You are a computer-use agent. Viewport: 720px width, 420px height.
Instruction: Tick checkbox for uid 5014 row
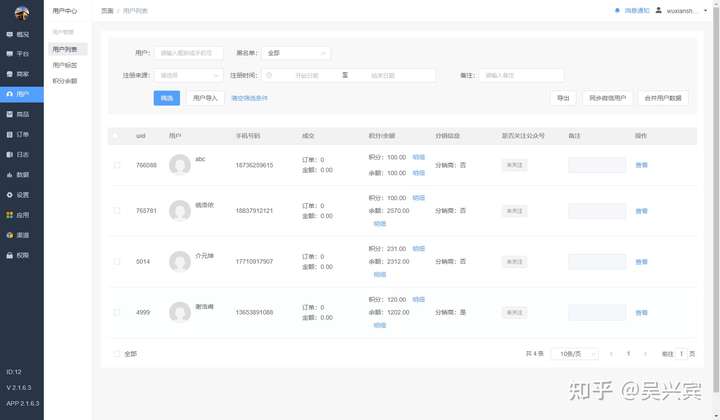(x=117, y=262)
